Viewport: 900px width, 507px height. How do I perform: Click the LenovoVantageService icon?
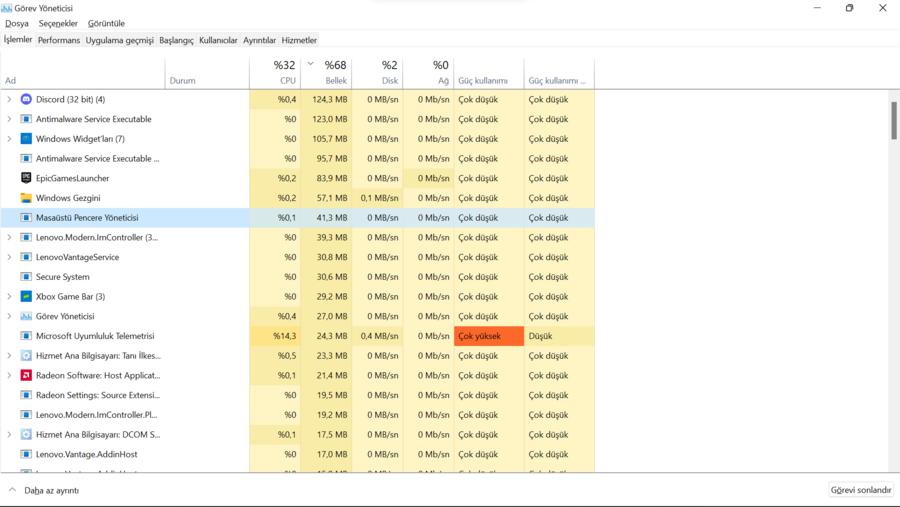pos(26,257)
